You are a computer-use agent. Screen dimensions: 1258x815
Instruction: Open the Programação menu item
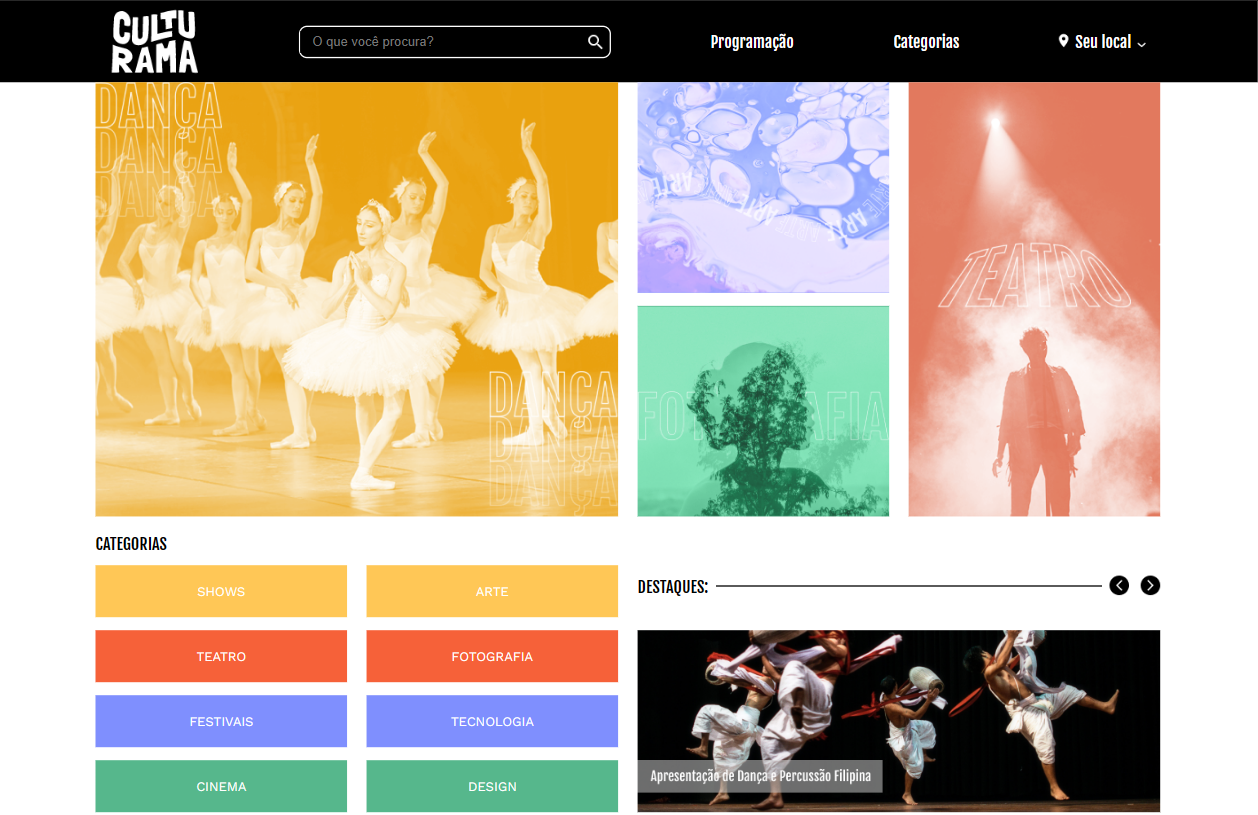[752, 42]
